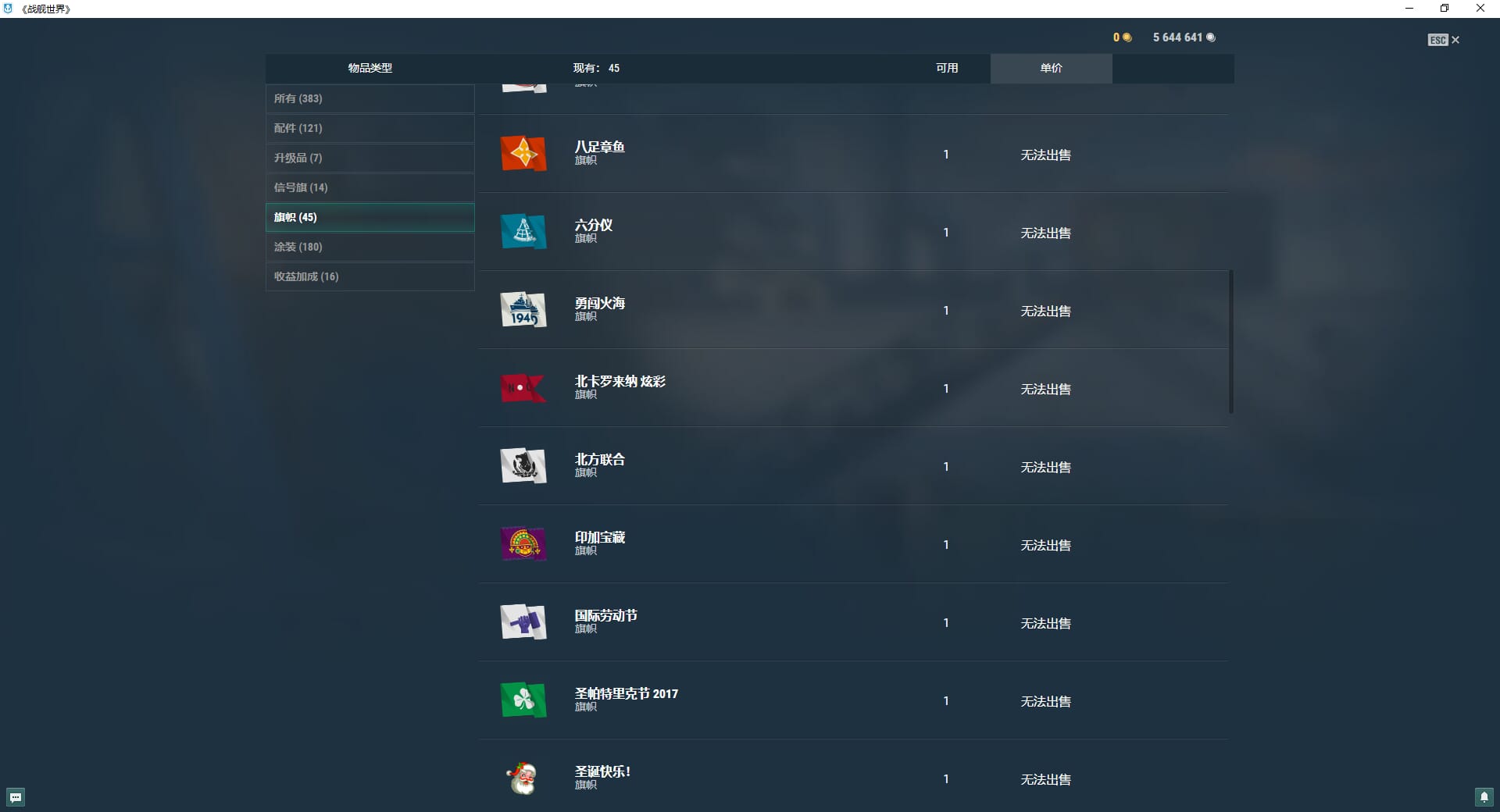Click the 八足章鱼 orange flag icon
Image resolution: width=1500 pixels, height=812 pixels.
click(x=523, y=154)
